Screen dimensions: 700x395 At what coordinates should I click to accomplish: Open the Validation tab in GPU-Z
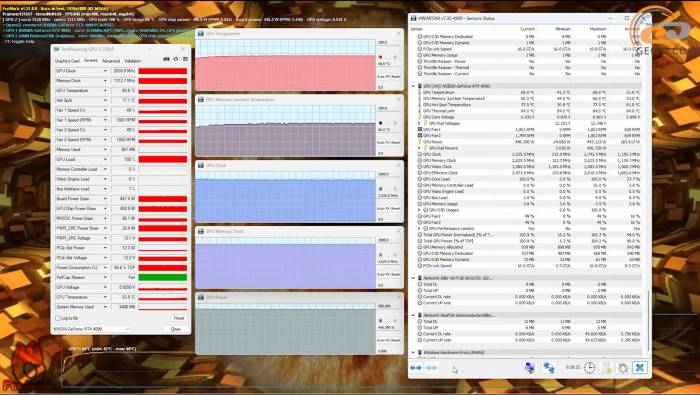[133, 61]
